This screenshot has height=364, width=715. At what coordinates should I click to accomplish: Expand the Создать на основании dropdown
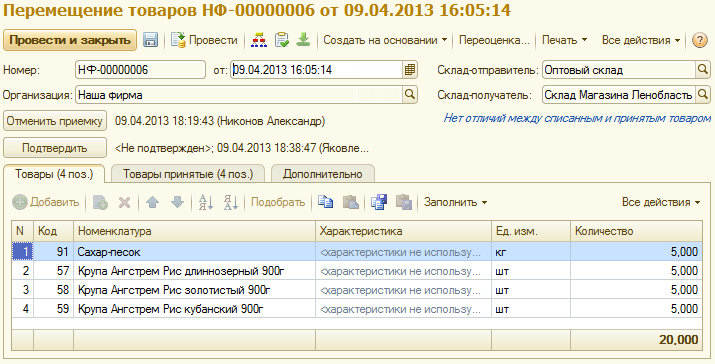coord(385,40)
